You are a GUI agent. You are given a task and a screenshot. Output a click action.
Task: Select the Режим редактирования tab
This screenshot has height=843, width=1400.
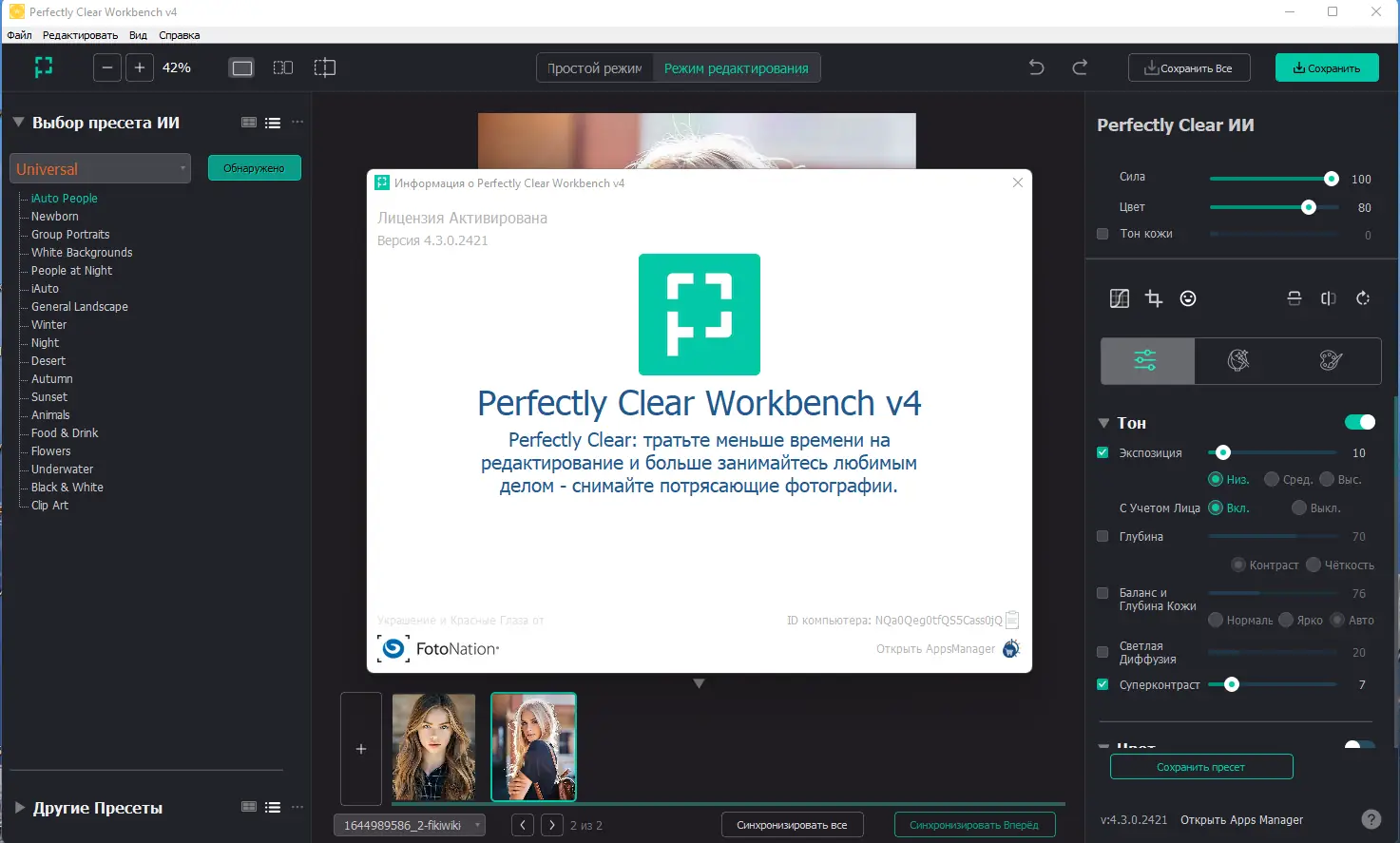click(x=737, y=67)
